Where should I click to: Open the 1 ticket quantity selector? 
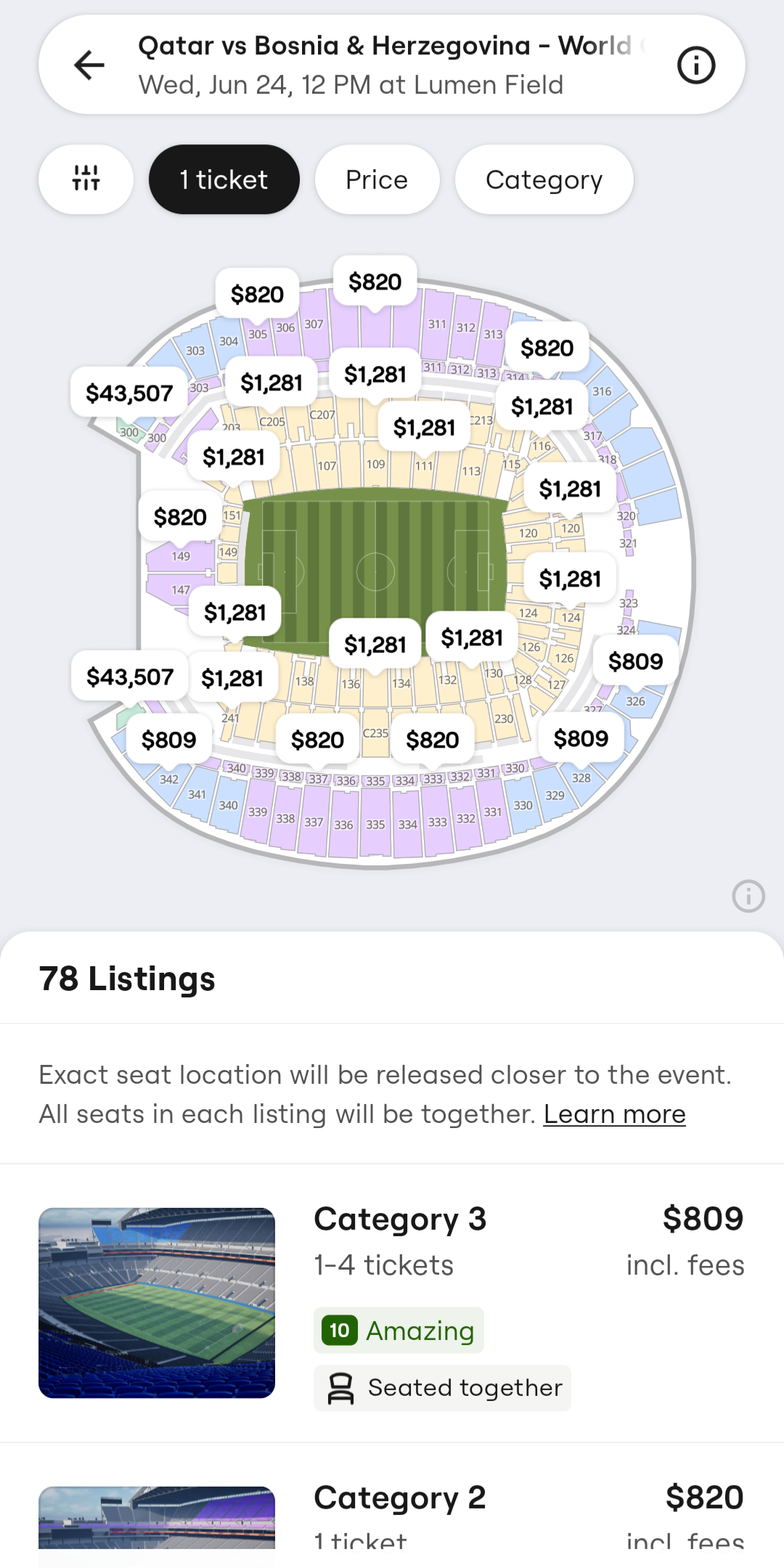224,179
